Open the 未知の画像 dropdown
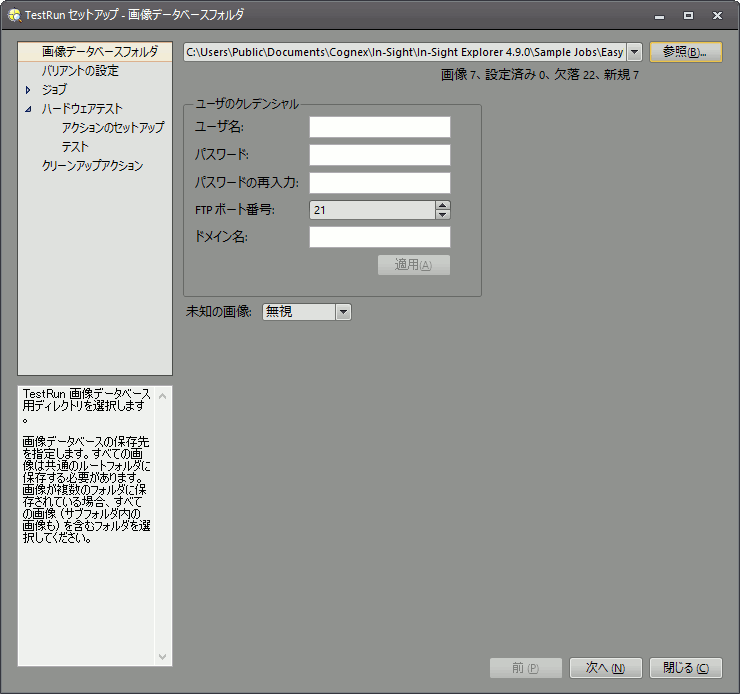 pos(343,312)
